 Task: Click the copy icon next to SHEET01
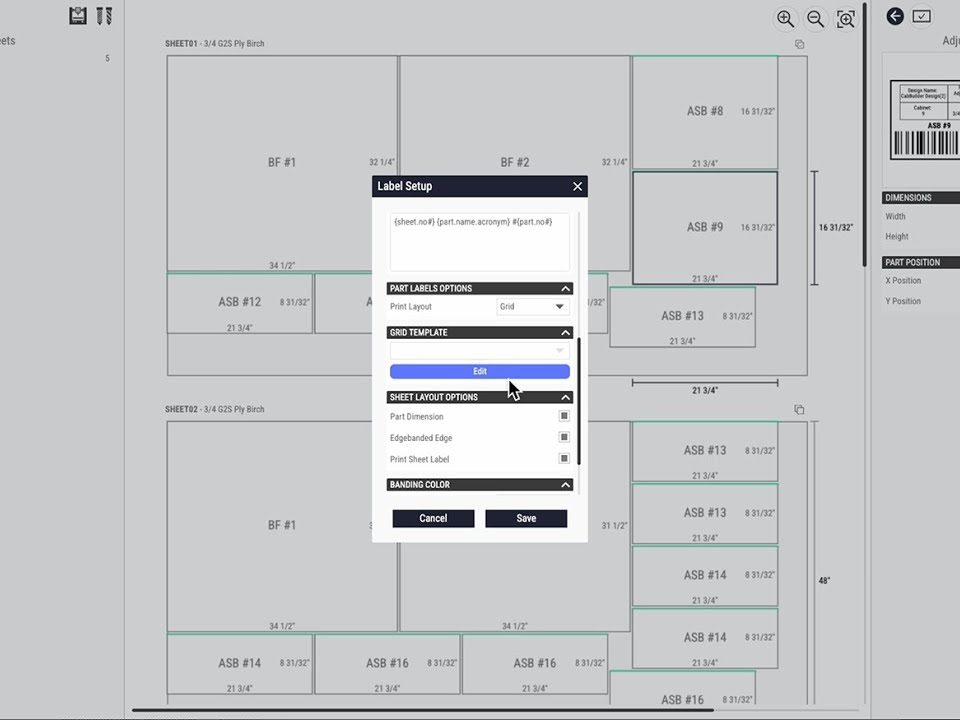point(799,44)
